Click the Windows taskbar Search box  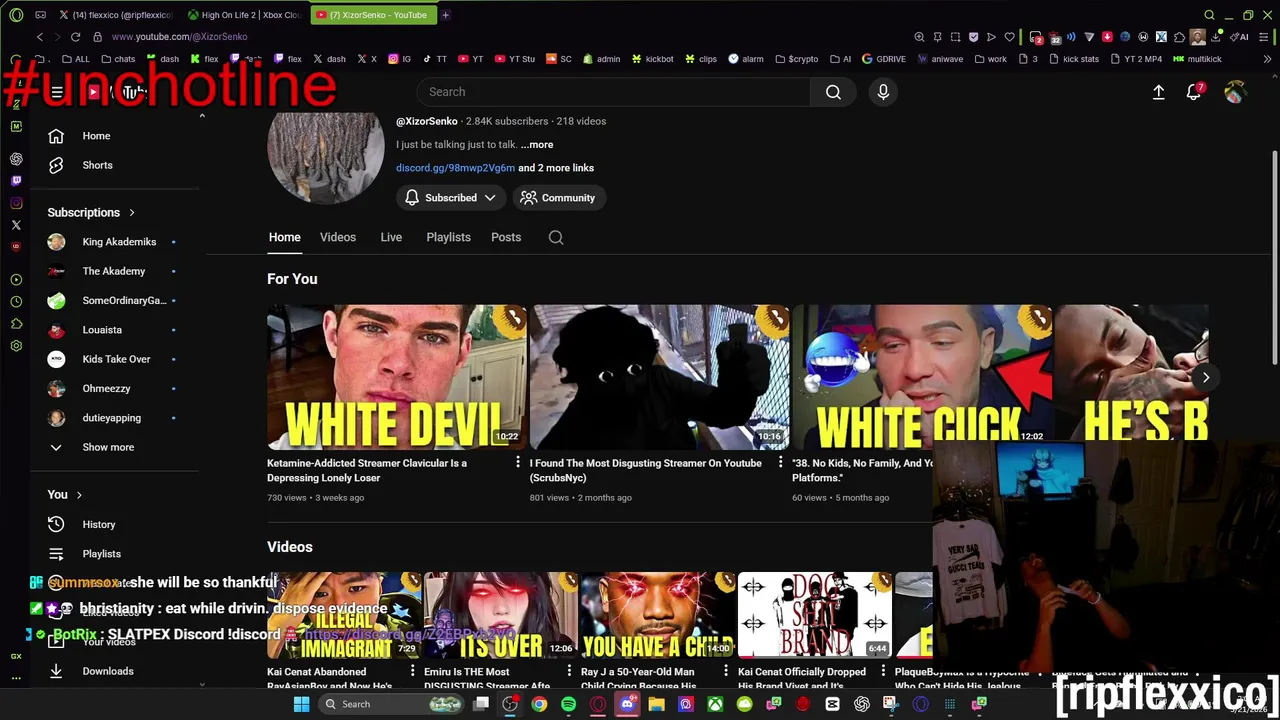click(390, 704)
